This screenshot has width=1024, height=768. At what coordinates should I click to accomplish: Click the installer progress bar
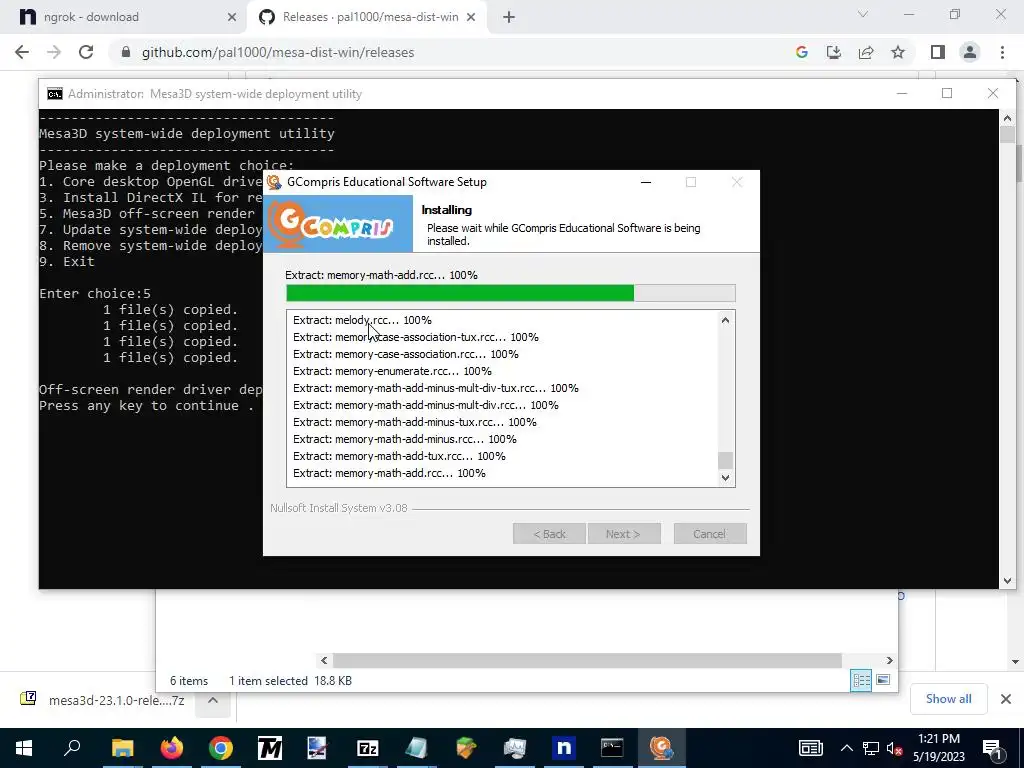coord(511,293)
